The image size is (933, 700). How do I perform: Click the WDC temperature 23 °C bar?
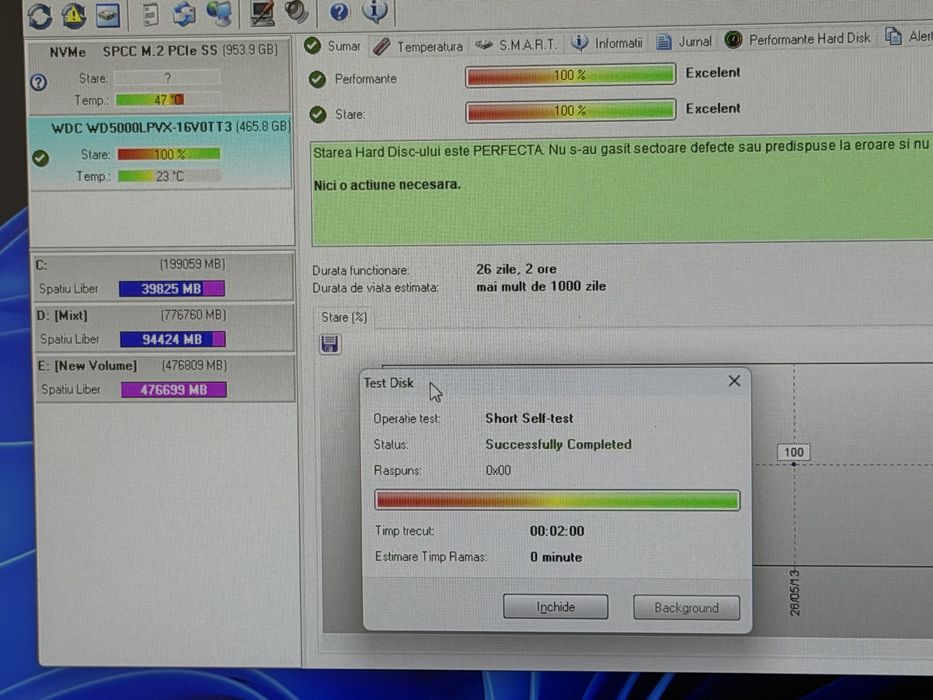tap(170, 176)
